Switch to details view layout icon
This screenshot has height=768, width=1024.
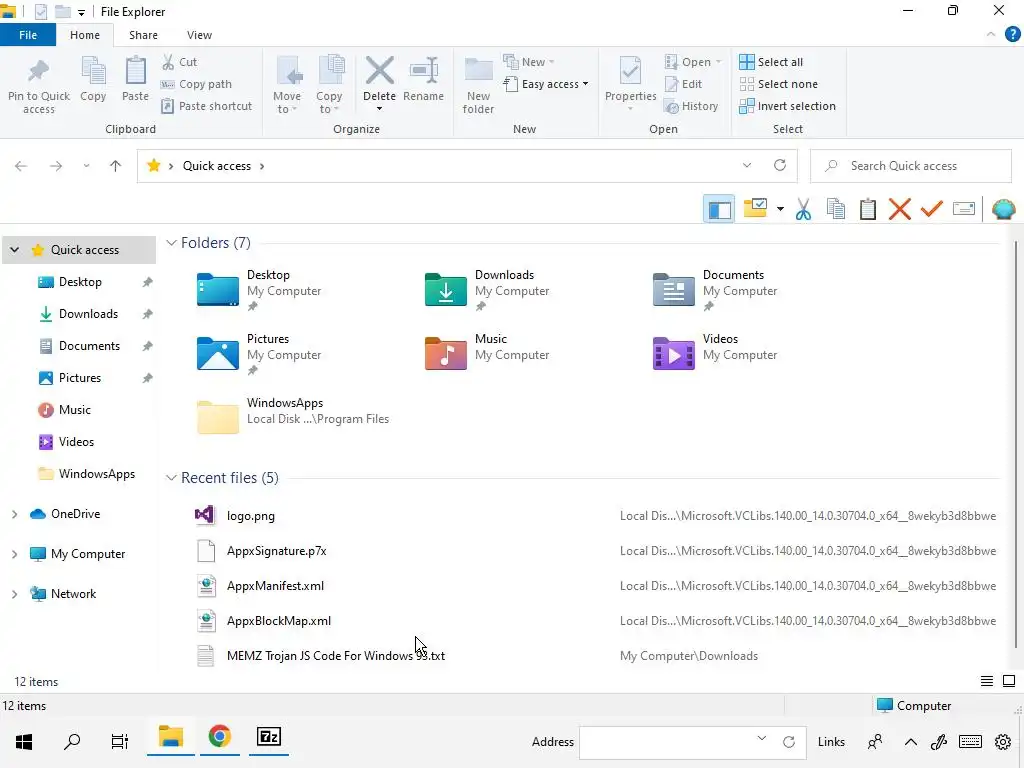pyautogui.click(x=987, y=681)
